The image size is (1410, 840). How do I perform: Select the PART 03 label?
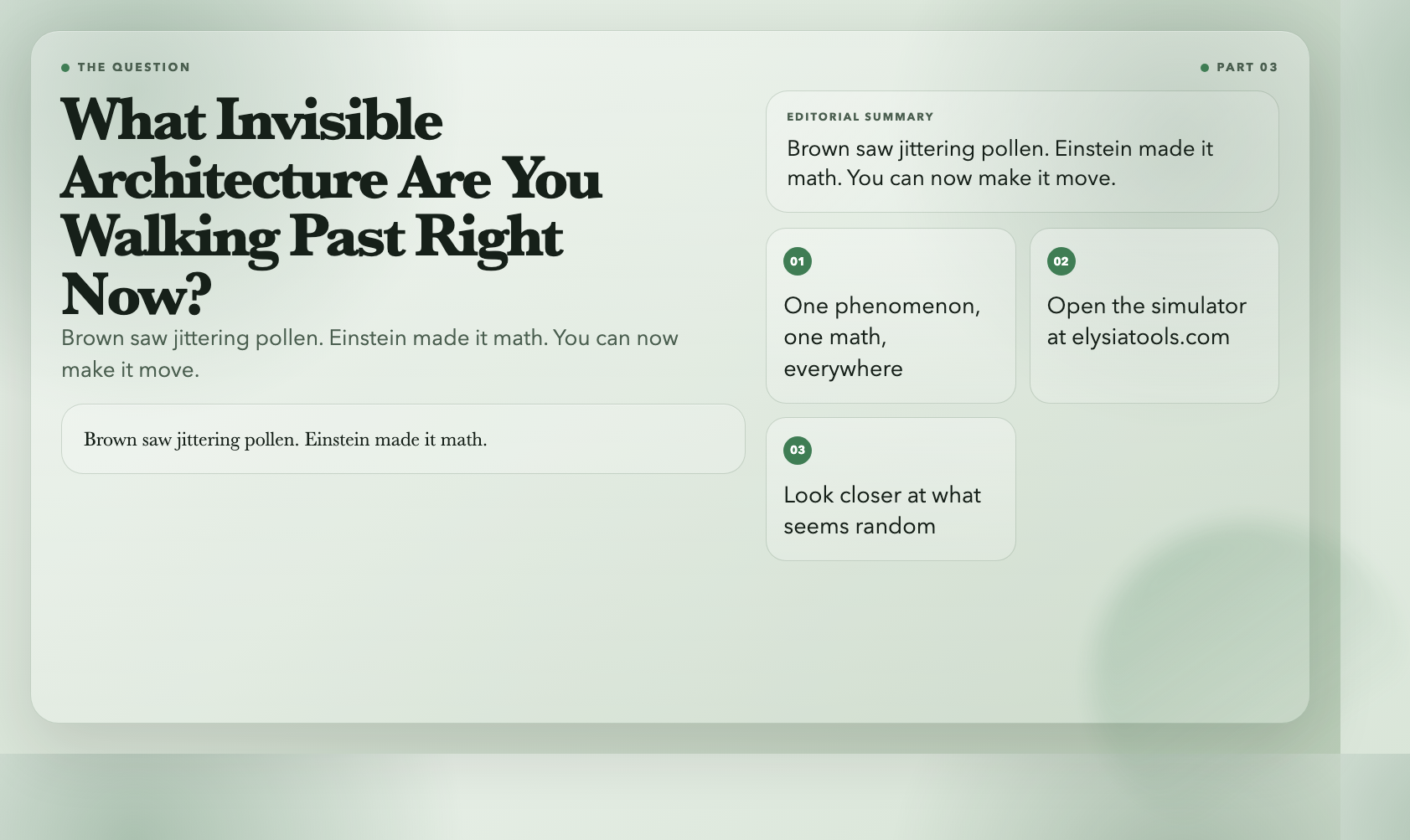pos(1247,68)
